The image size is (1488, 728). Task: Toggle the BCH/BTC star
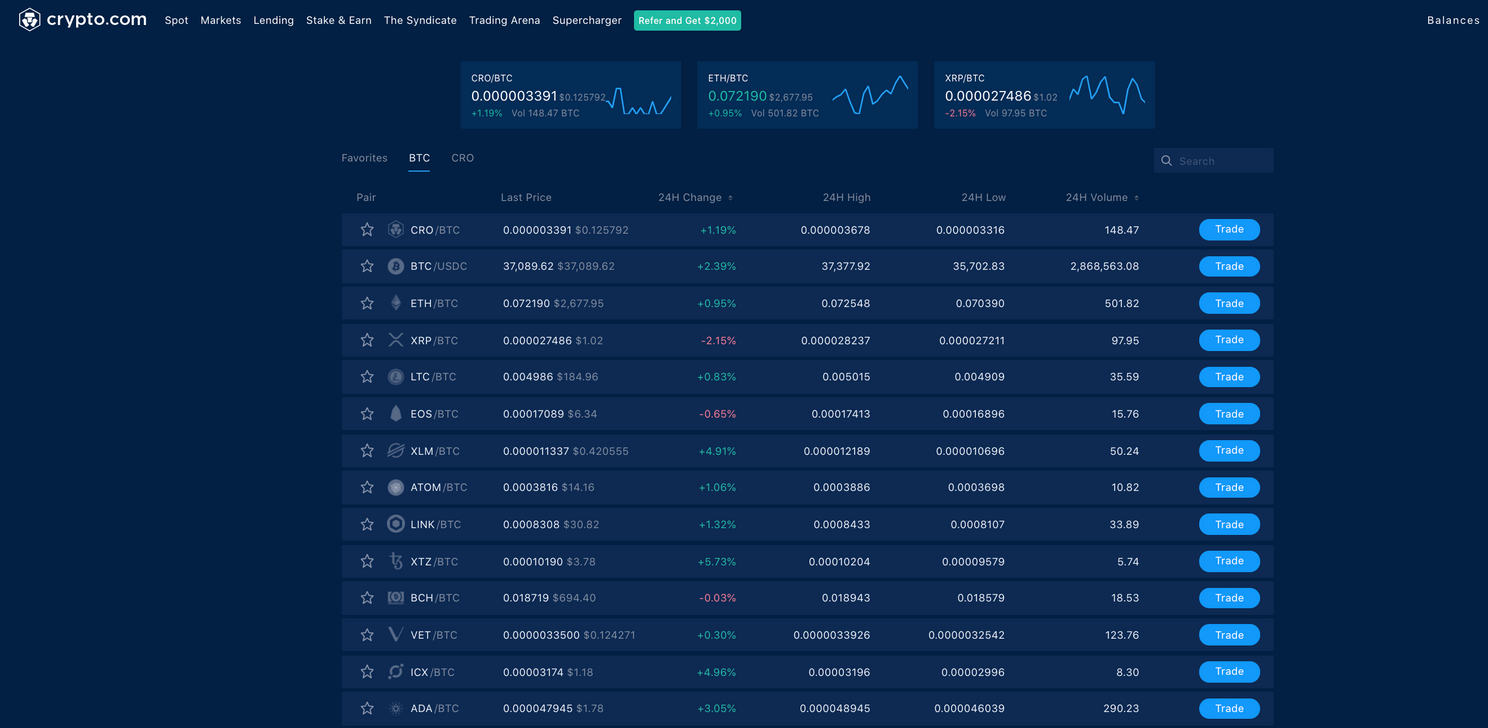point(367,598)
